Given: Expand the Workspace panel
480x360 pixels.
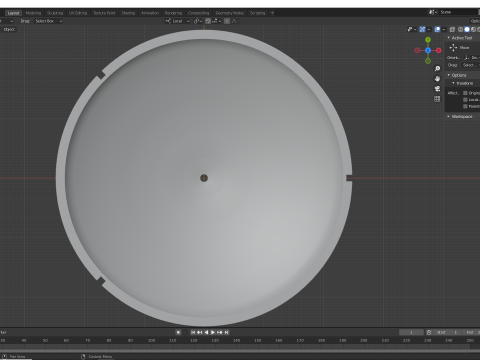Looking at the screenshot, I should click(x=449, y=116).
